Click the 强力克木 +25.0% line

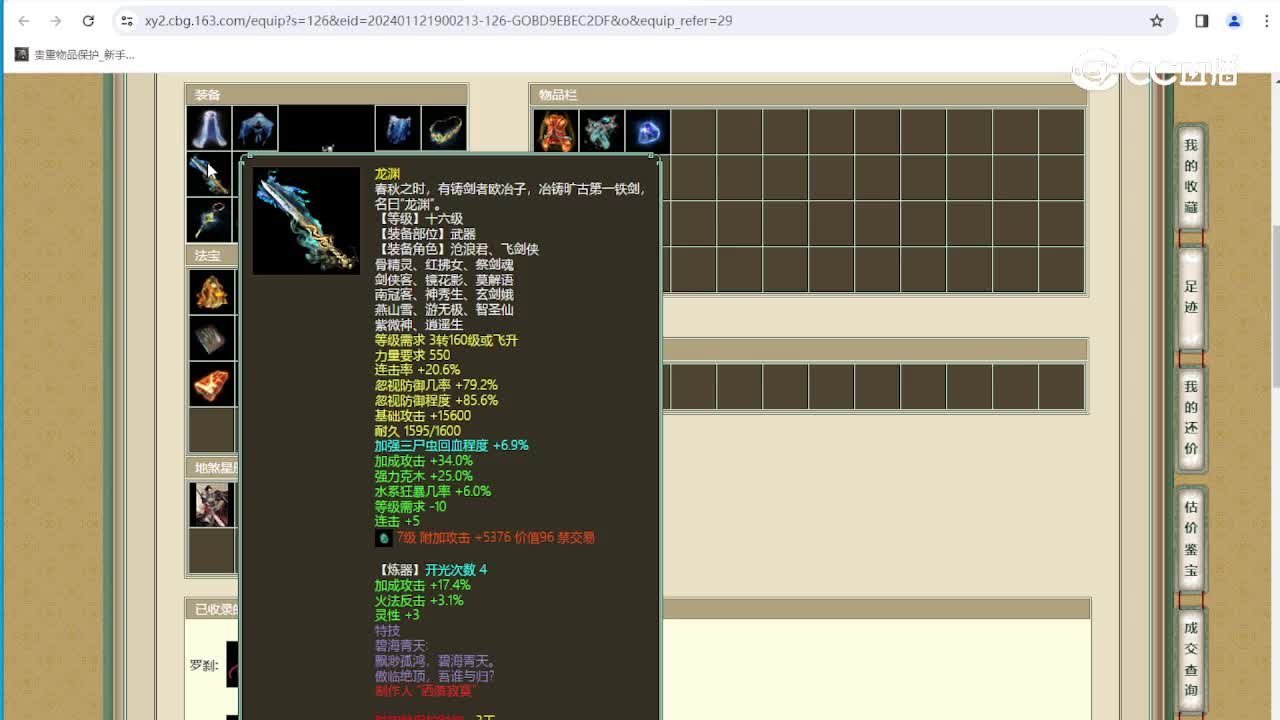(x=423, y=476)
